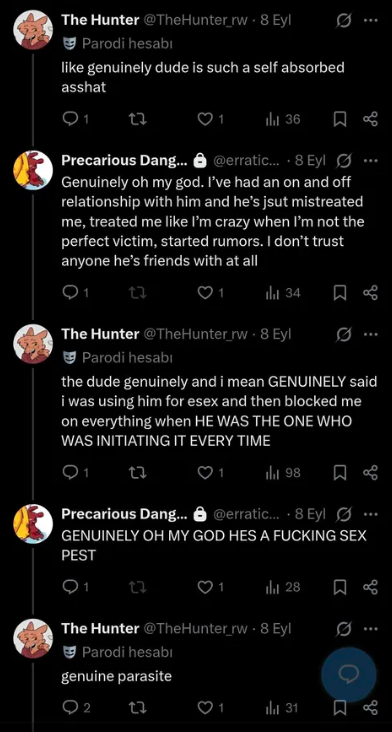392x732 pixels.
Task: Open three-dot menu on the "SEX PEST" tweet
Action: tap(370, 514)
